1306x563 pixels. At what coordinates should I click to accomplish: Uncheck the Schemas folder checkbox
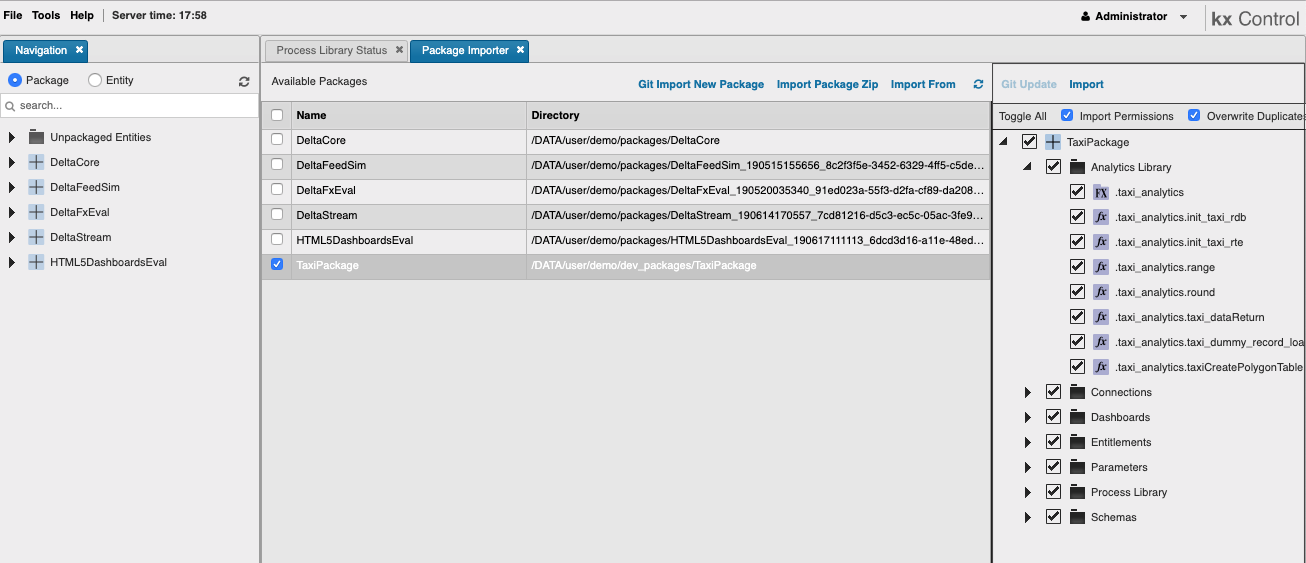(1053, 516)
